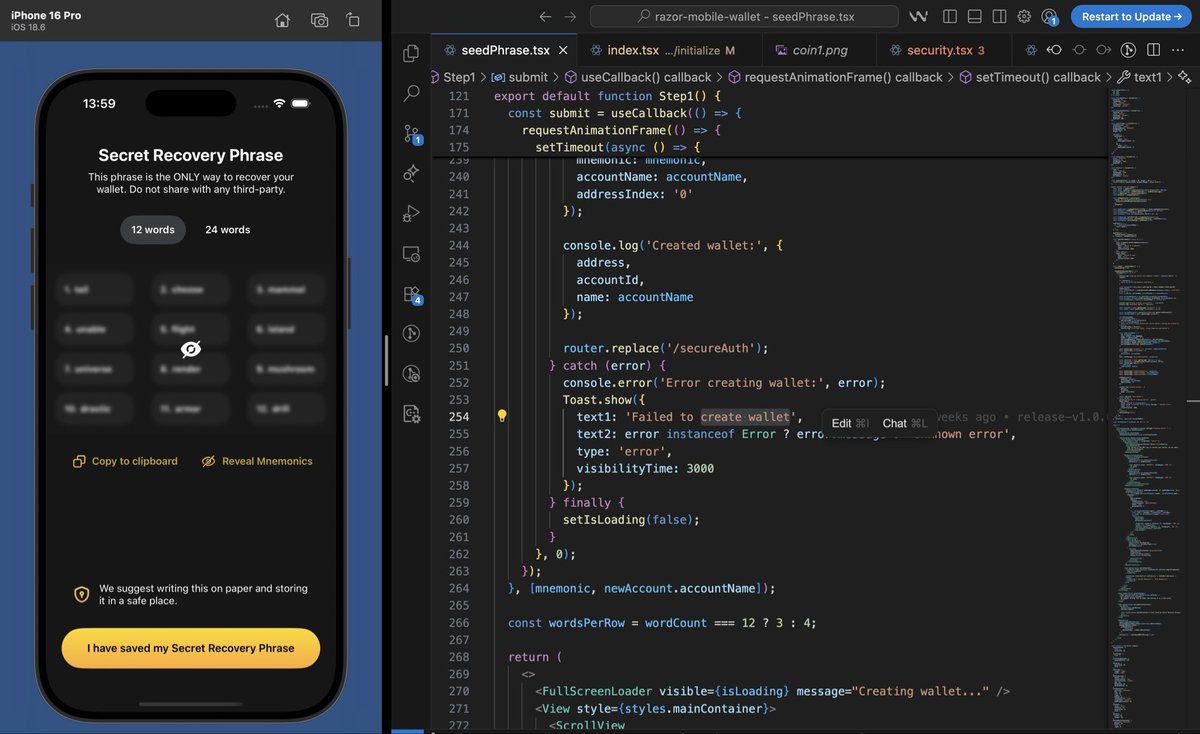1200x734 pixels.
Task: Toggle the secondary sidebar layout button
Action: click(x=999, y=17)
